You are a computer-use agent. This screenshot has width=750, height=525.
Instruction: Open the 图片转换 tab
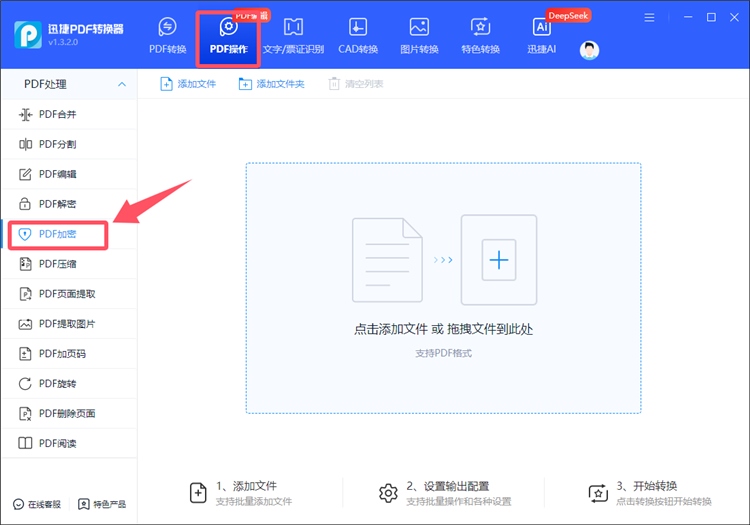[419, 35]
